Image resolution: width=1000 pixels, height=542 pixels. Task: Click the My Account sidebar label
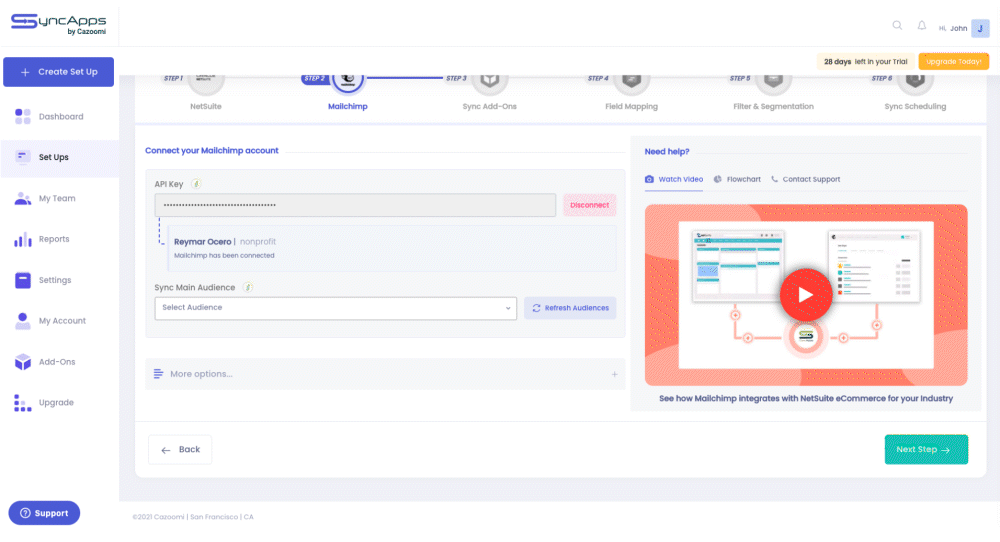point(62,321)
